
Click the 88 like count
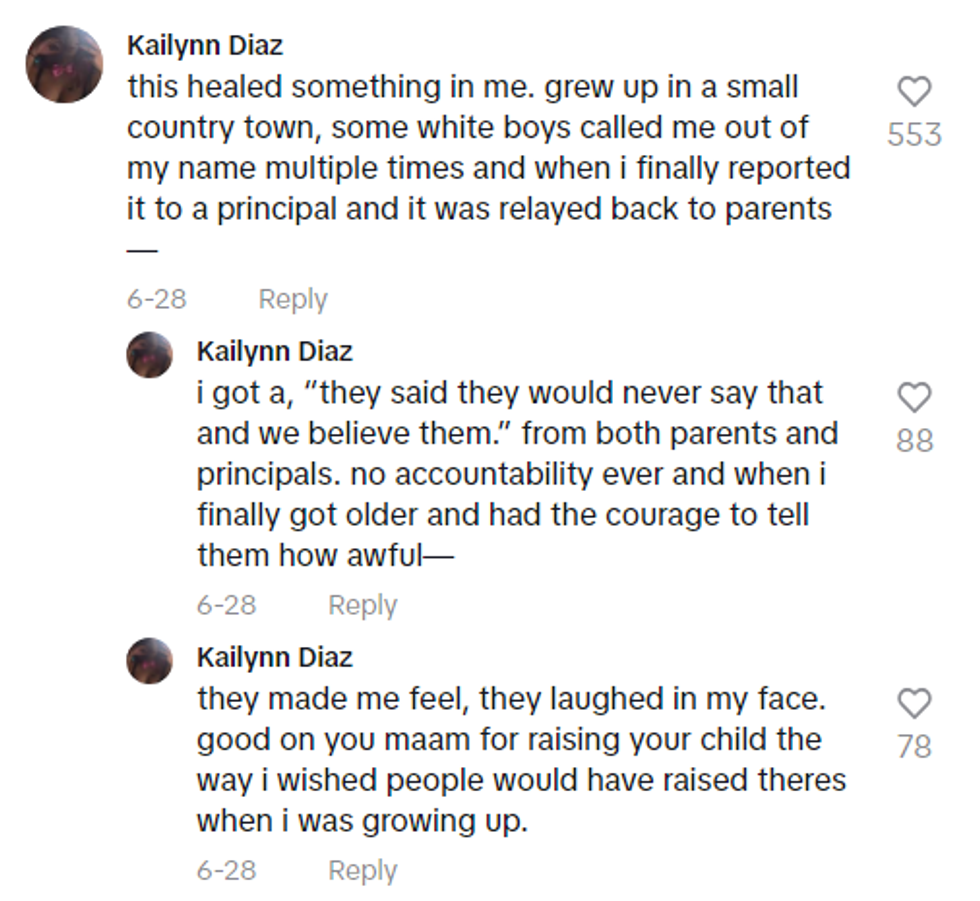coord(914,440)
